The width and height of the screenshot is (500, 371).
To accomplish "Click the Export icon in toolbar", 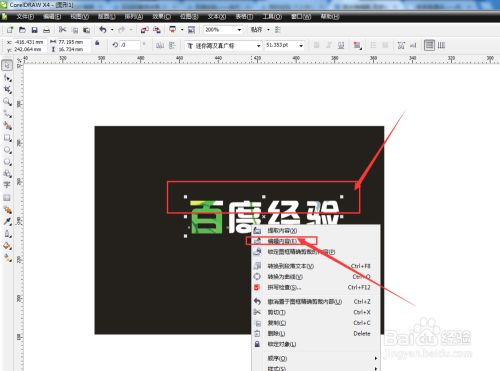I will coord(157,30).
